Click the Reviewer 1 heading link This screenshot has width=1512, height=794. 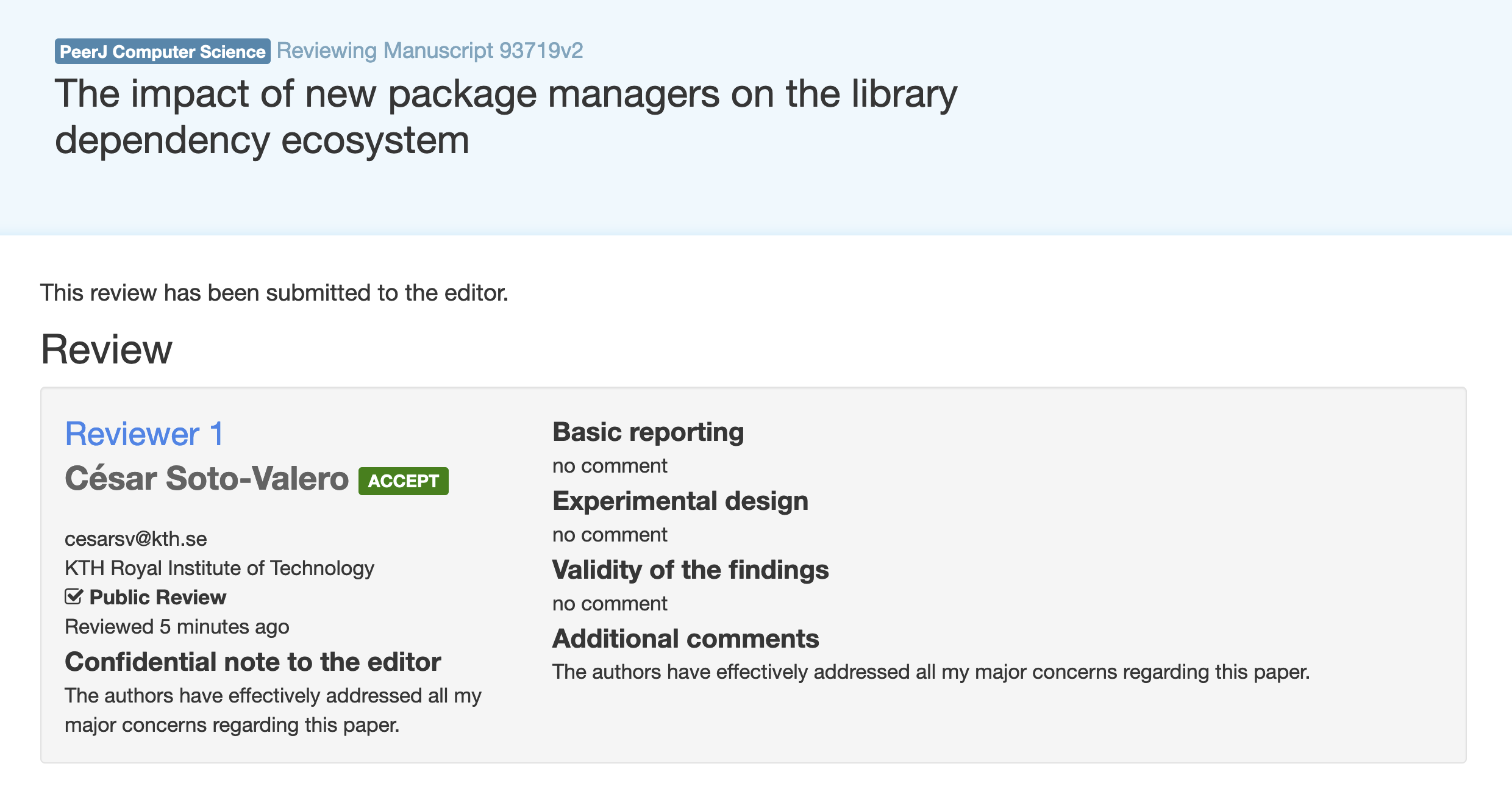pos(144,434)
